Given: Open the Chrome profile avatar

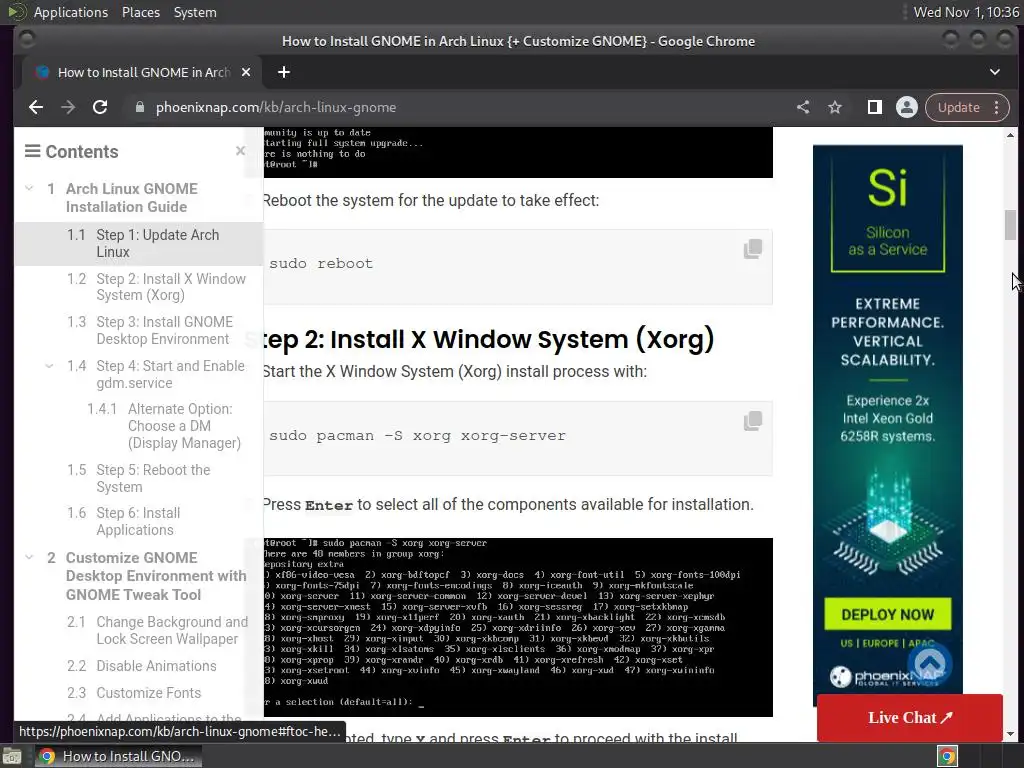Looking at the screenshot, I should (x=906, y=107).
